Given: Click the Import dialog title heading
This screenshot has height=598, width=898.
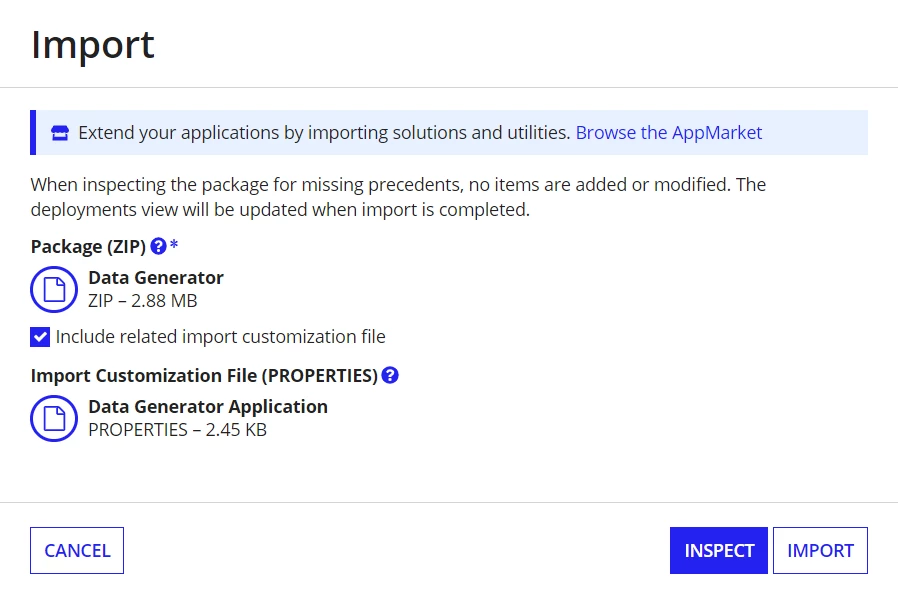Looking at the screenshot, I should point(93,44).
